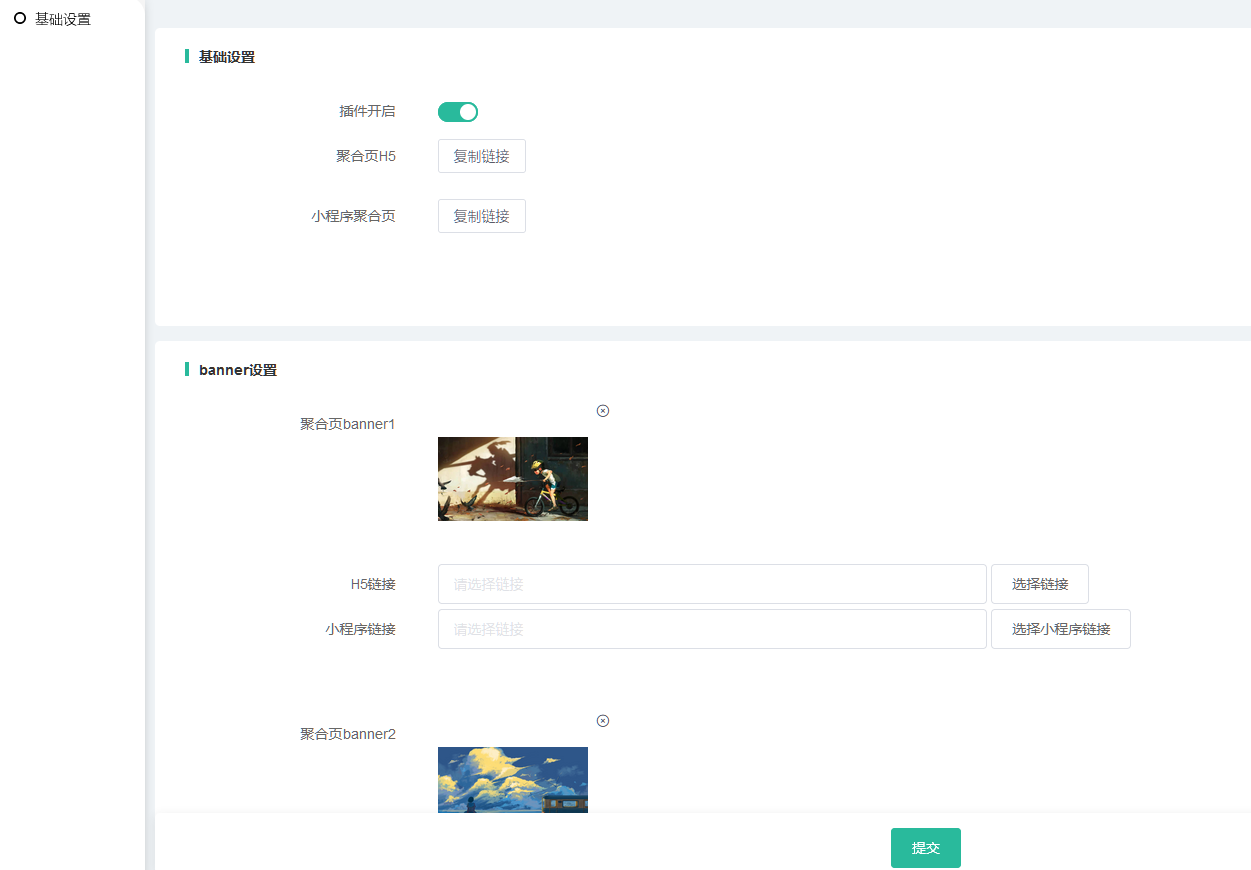The width and height of the screenshot is (1251, 870).
Task: Remove the 聚合页banner1 image with its delete icon
Action: [603, 411]
